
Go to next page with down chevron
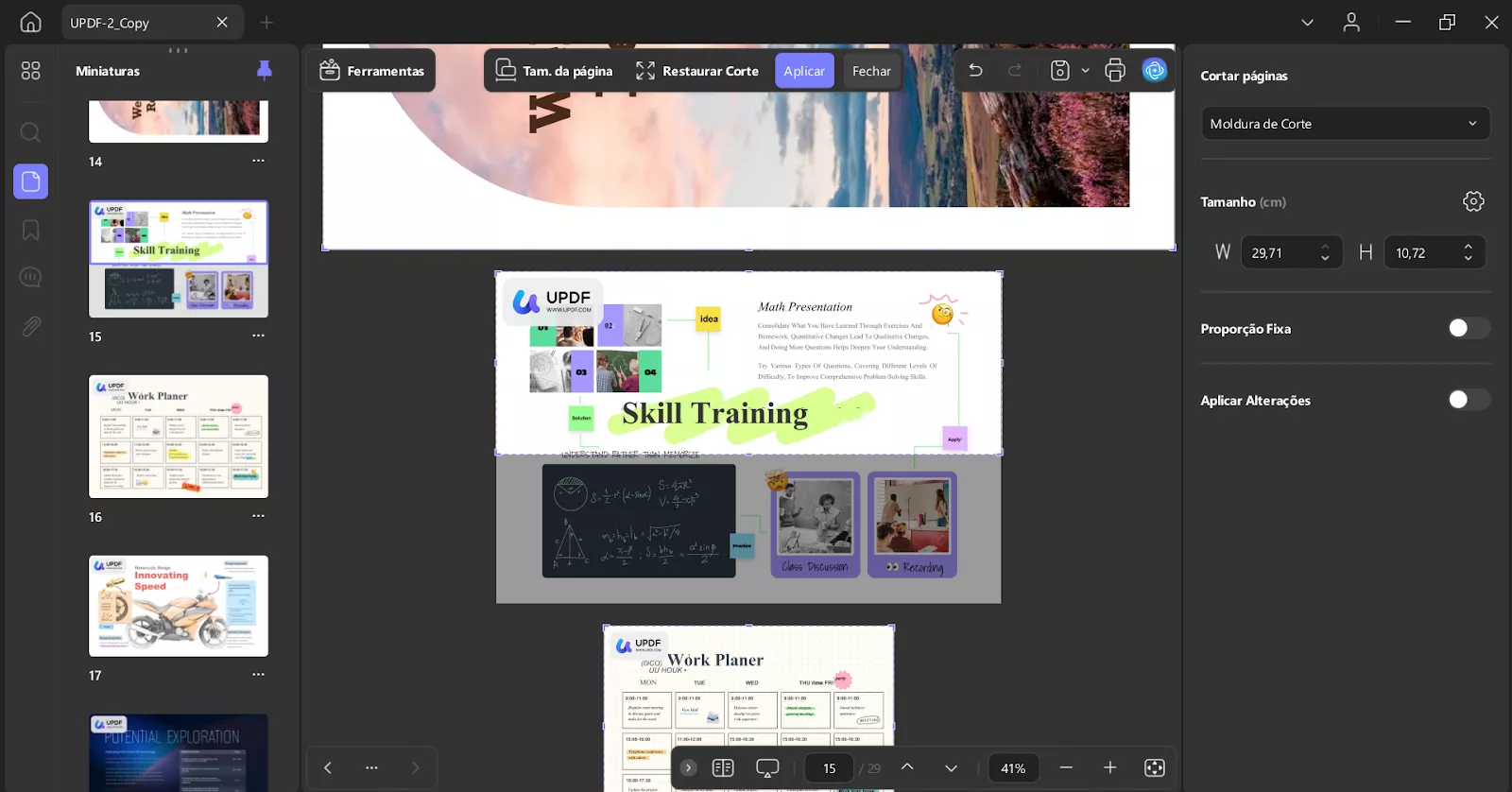[x=951, y=767]
